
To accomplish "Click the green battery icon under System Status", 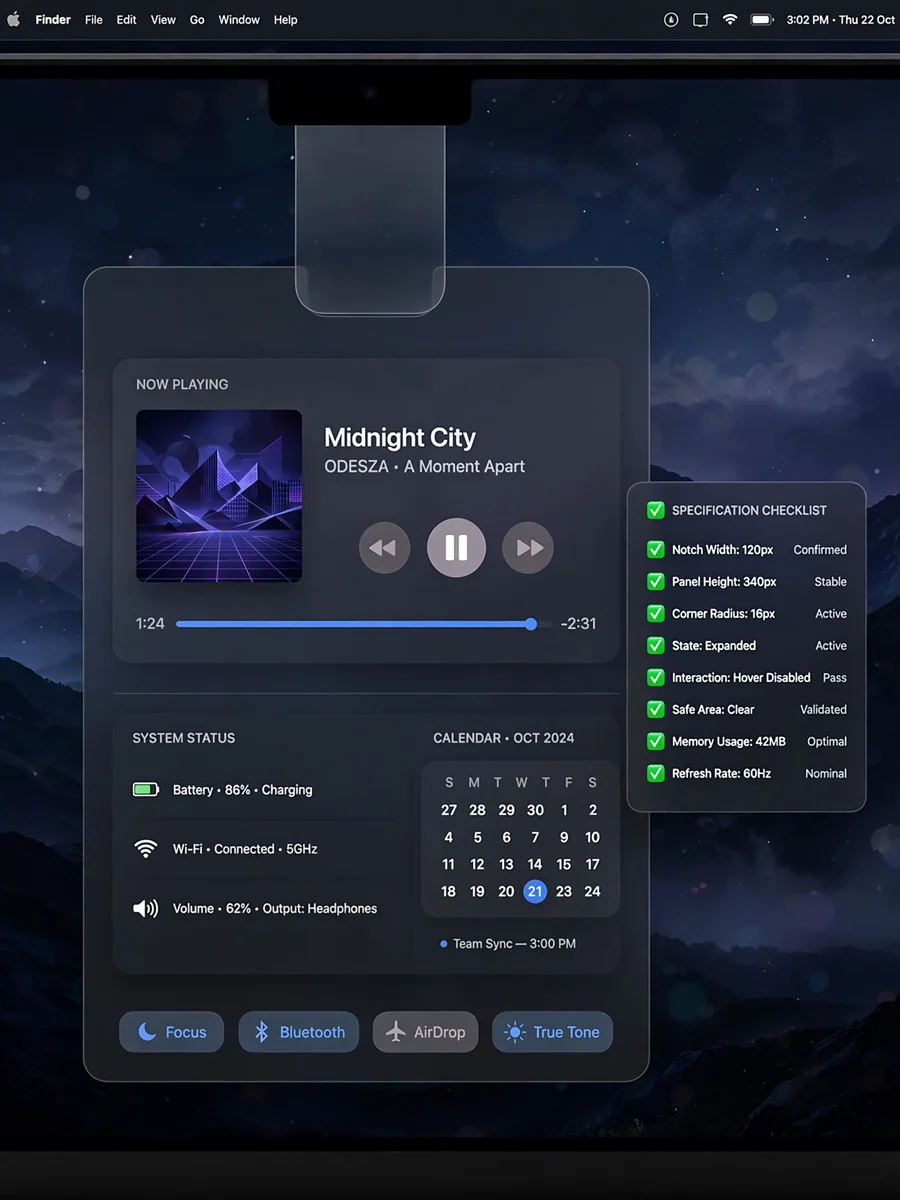I will point(146,790).
